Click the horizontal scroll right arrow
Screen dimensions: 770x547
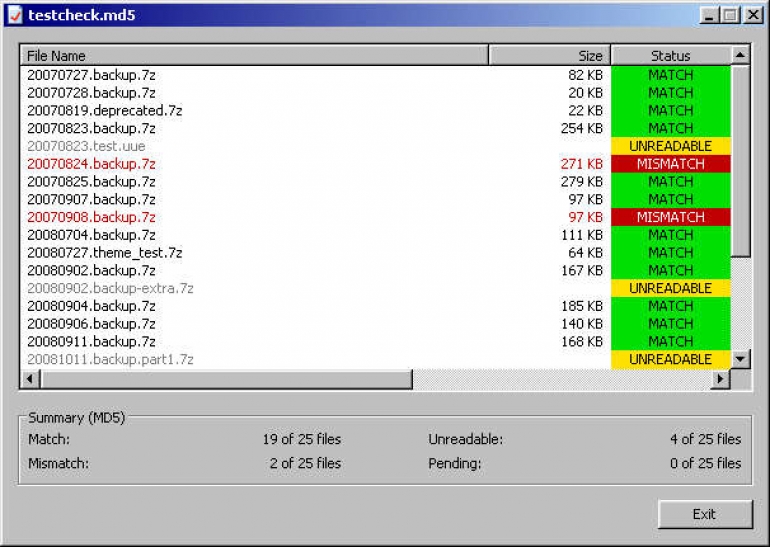coord(720,380)
